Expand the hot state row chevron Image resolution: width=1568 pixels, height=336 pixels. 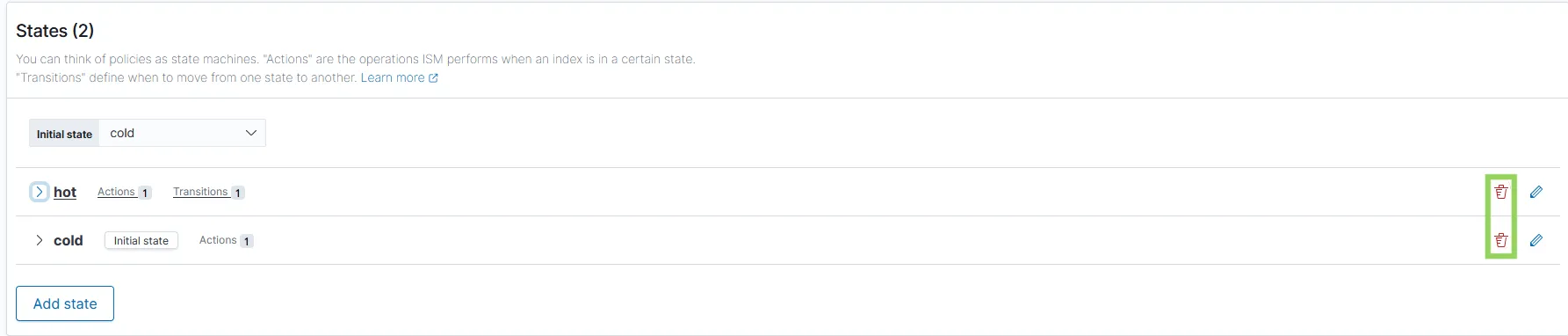(39, 192)
